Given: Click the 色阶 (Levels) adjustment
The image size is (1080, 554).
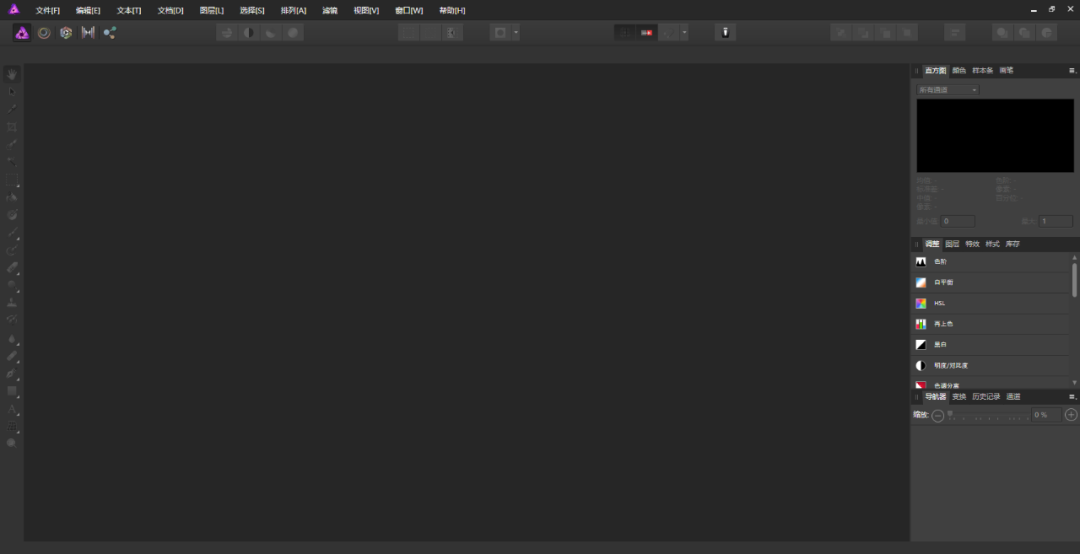Looking at the screenshot, I should [x=940, y=261].
